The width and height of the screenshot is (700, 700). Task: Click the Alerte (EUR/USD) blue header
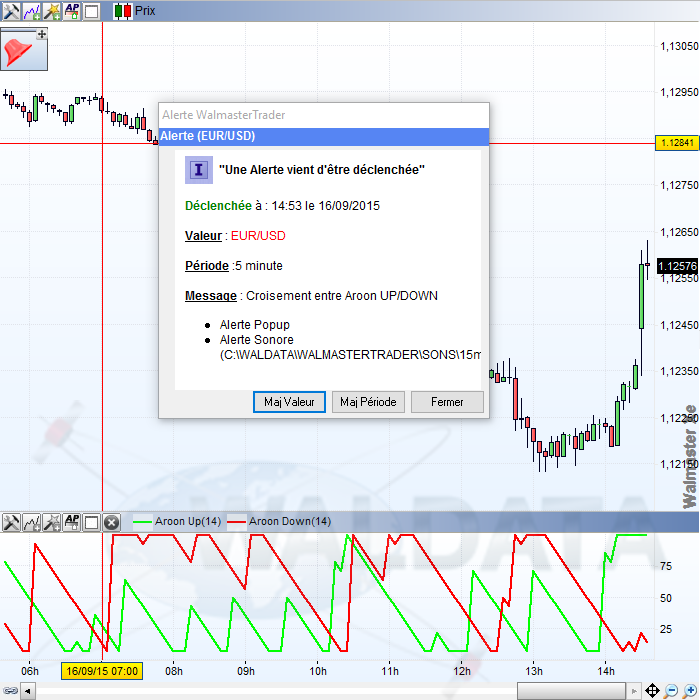click(x=324, y=136)
